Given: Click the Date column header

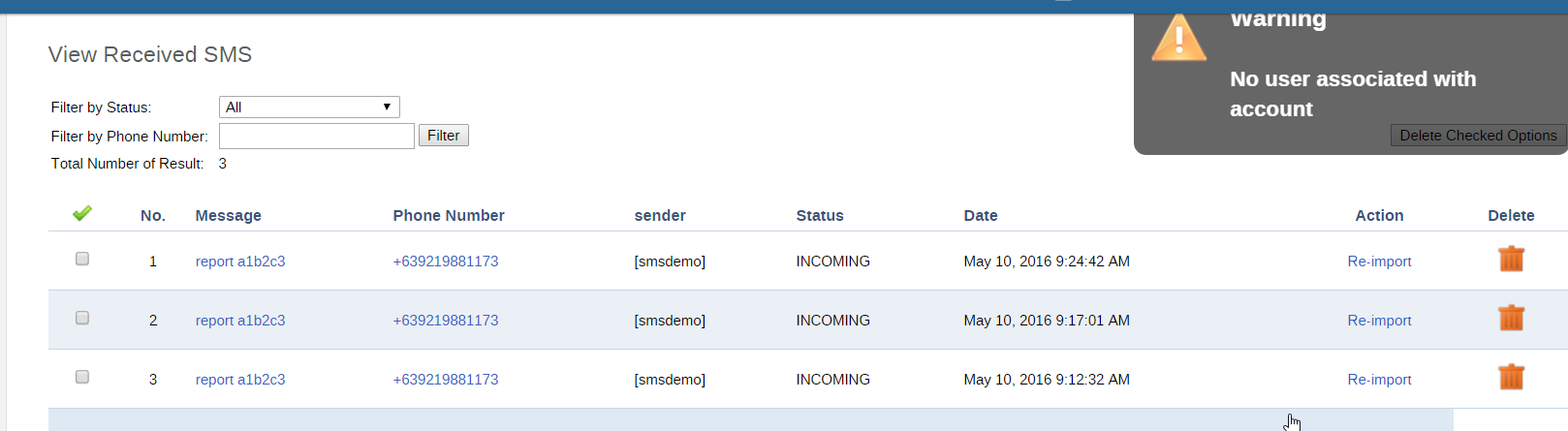Looking at the screenshot, I should click(x=981, y=216).
